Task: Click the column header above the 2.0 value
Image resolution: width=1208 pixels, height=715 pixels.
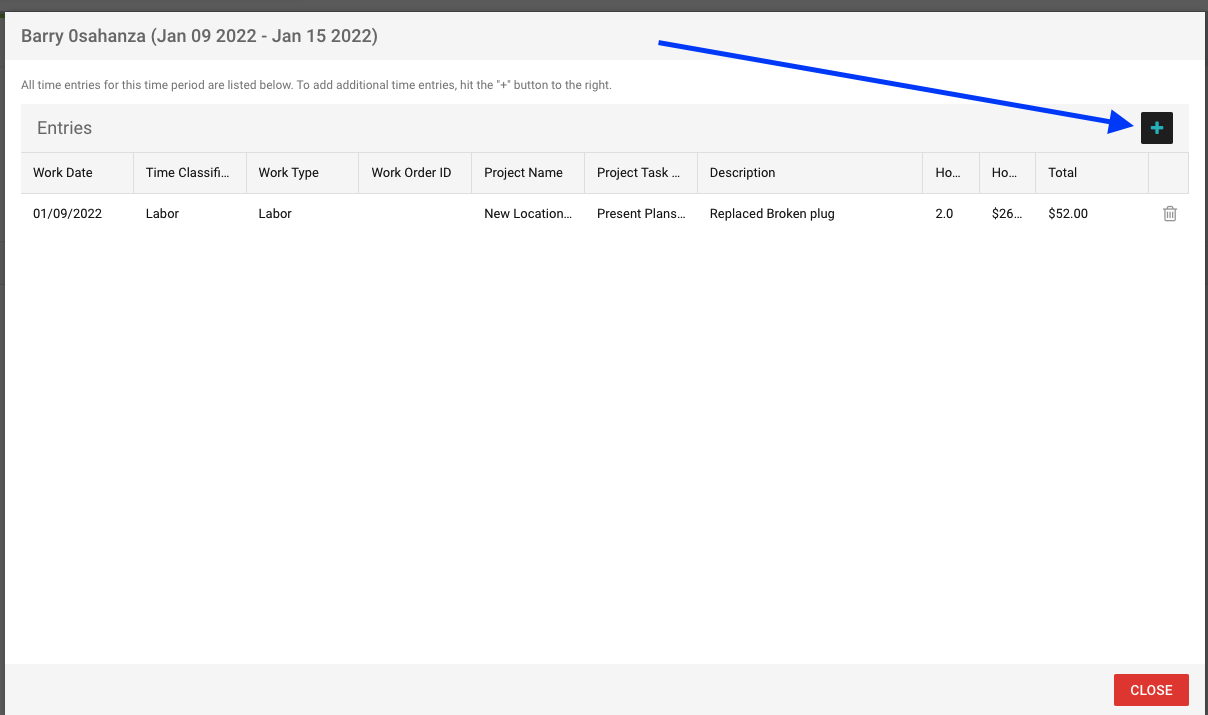Action: pos(948,173)
